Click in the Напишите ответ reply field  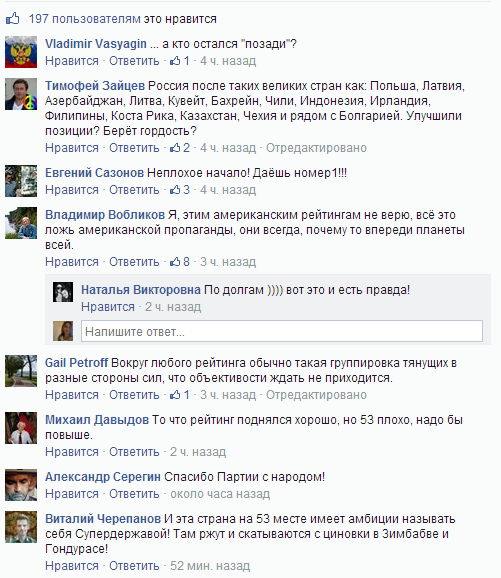coord(282,331)
